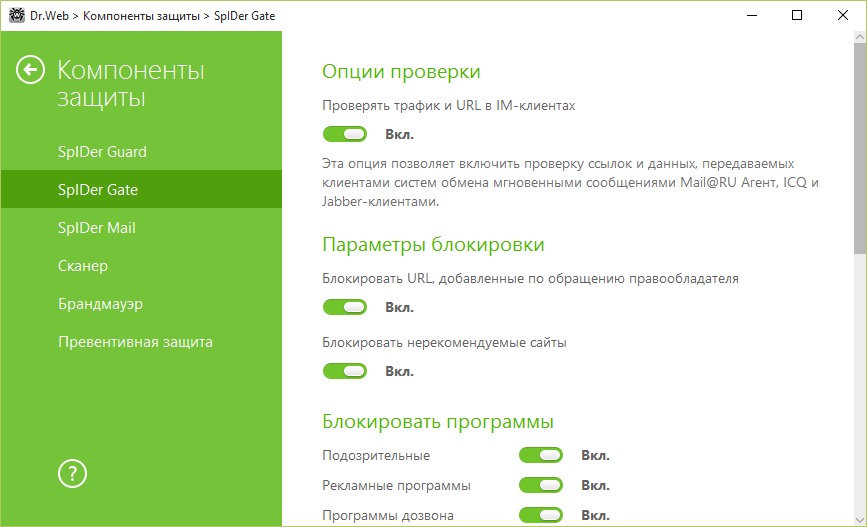Minimize the Dr.Web window
Image resolution: width=867 pixels, height=527 pixels.
pos(751,15)
